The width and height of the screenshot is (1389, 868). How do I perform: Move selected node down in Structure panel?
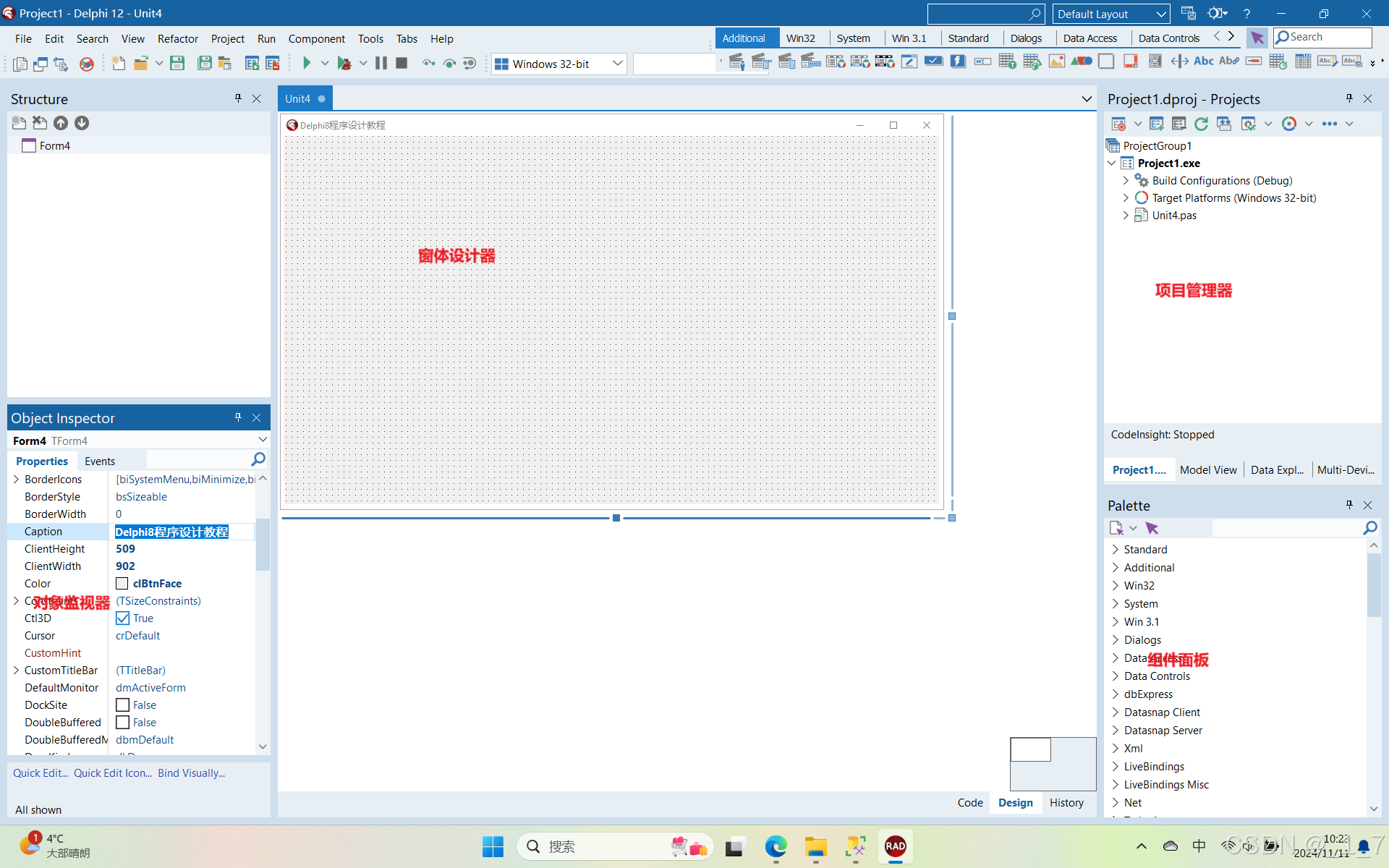pos(82,123)
